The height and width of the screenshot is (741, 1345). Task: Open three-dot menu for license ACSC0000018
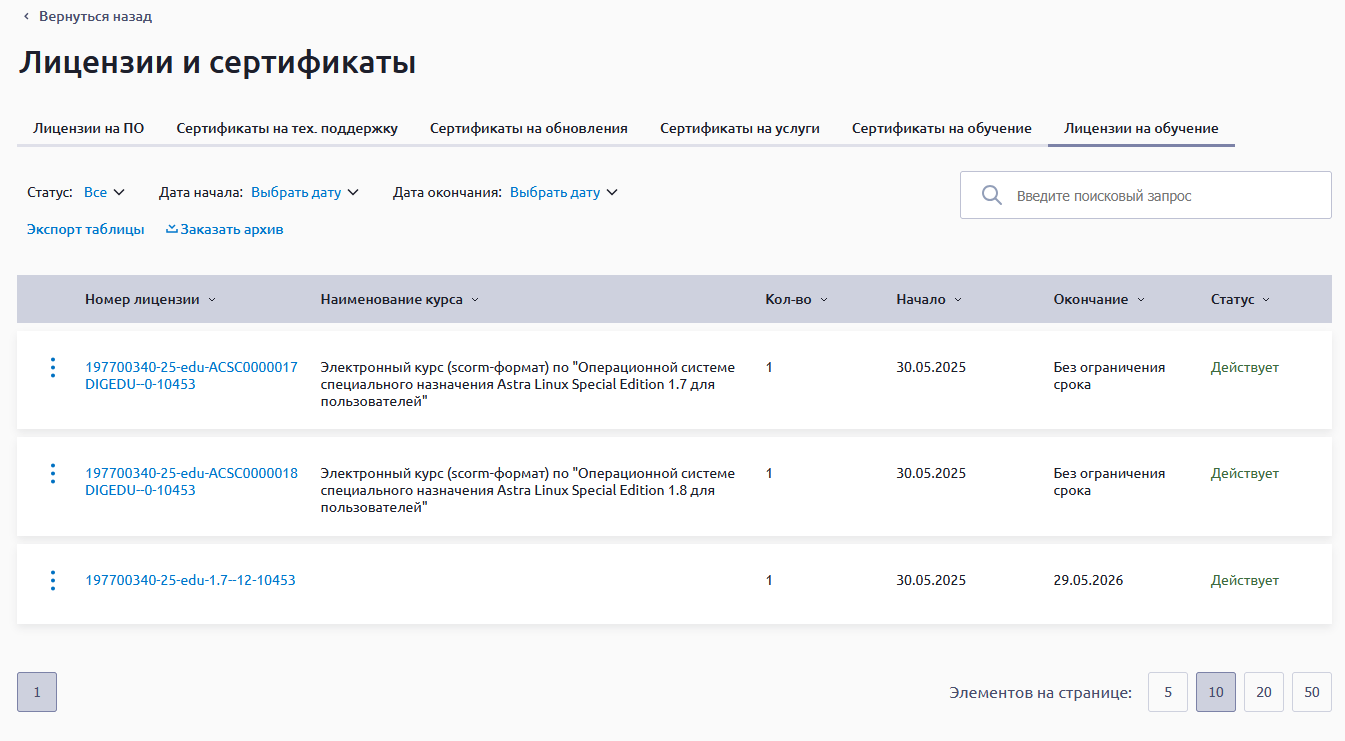click(x=53, y=474)
